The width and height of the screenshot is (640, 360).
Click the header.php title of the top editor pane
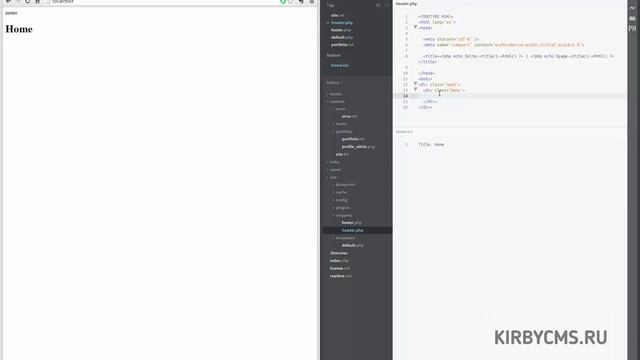pos(406,4)
